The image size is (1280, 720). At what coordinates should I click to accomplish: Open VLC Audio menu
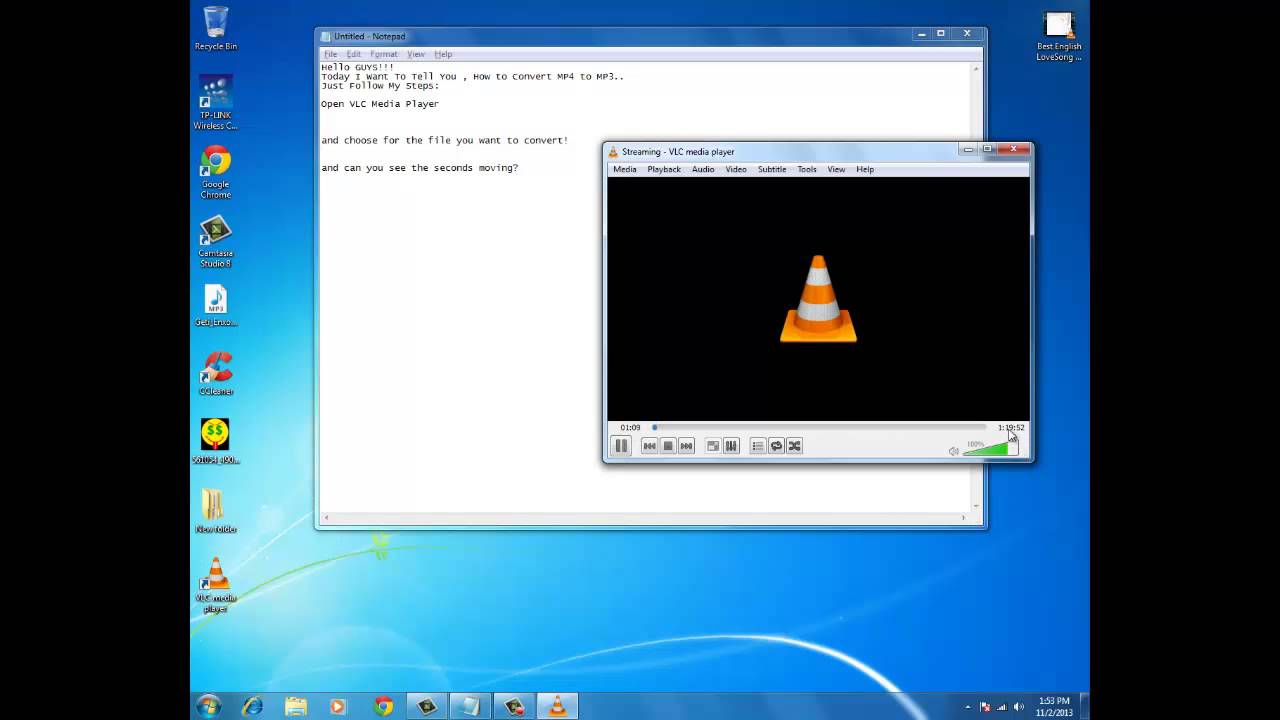[x=703, y=169]
